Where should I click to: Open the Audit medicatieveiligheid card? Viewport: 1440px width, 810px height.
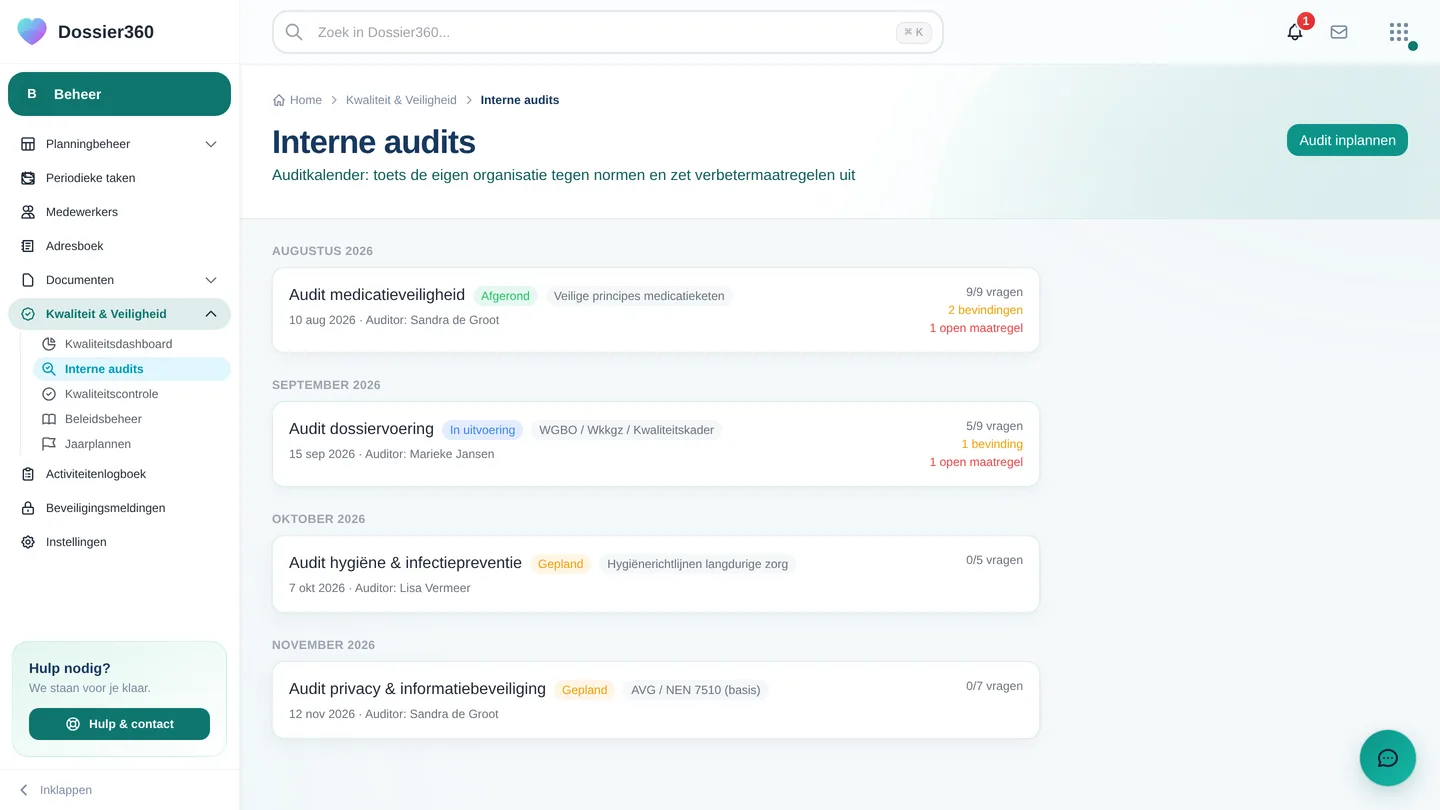(x=656, y=310)
